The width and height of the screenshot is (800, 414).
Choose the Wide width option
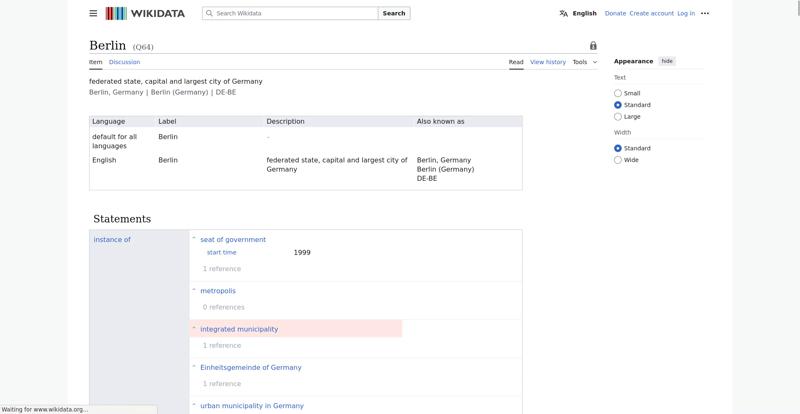coord(618,160)
